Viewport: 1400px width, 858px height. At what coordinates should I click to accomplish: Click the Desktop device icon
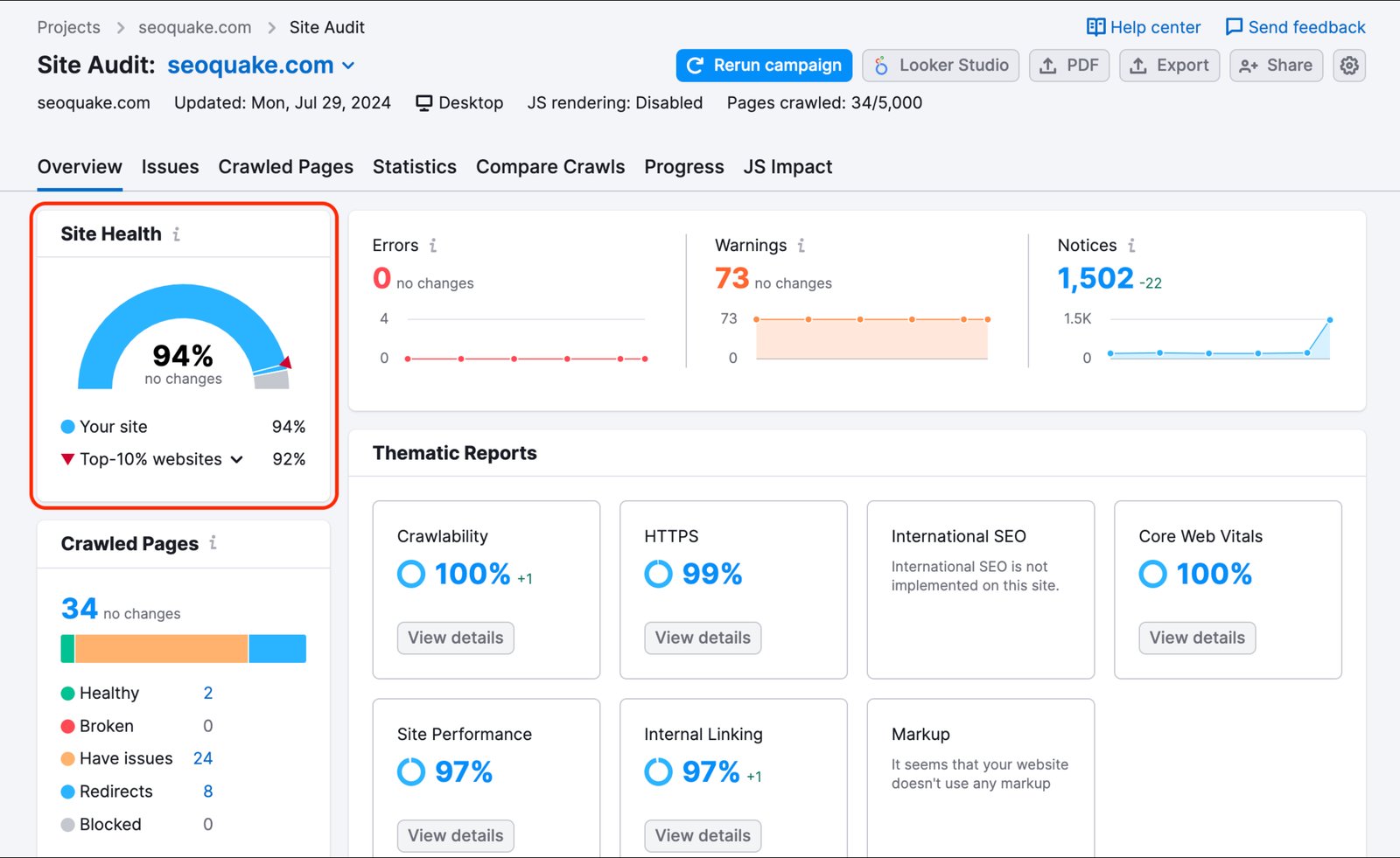423,102
